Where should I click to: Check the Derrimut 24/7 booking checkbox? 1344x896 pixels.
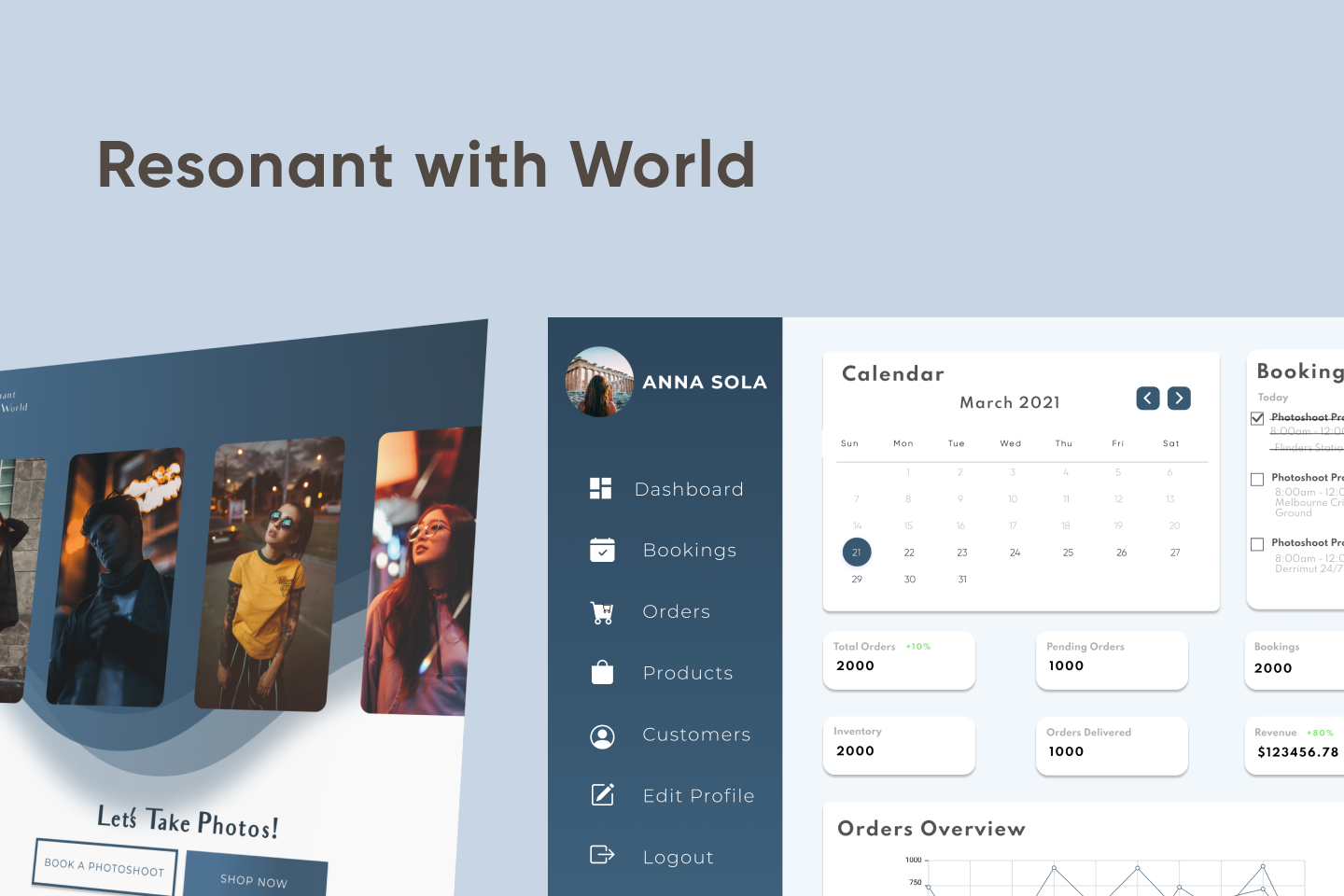[x=1257, y=544]
